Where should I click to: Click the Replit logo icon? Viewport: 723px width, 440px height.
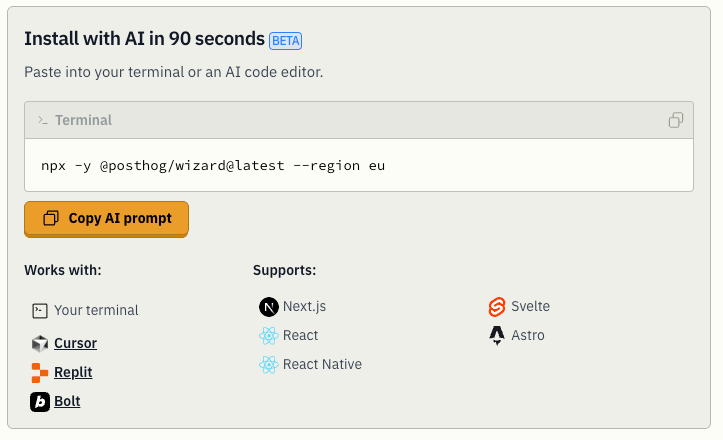[x=40, y=372]
